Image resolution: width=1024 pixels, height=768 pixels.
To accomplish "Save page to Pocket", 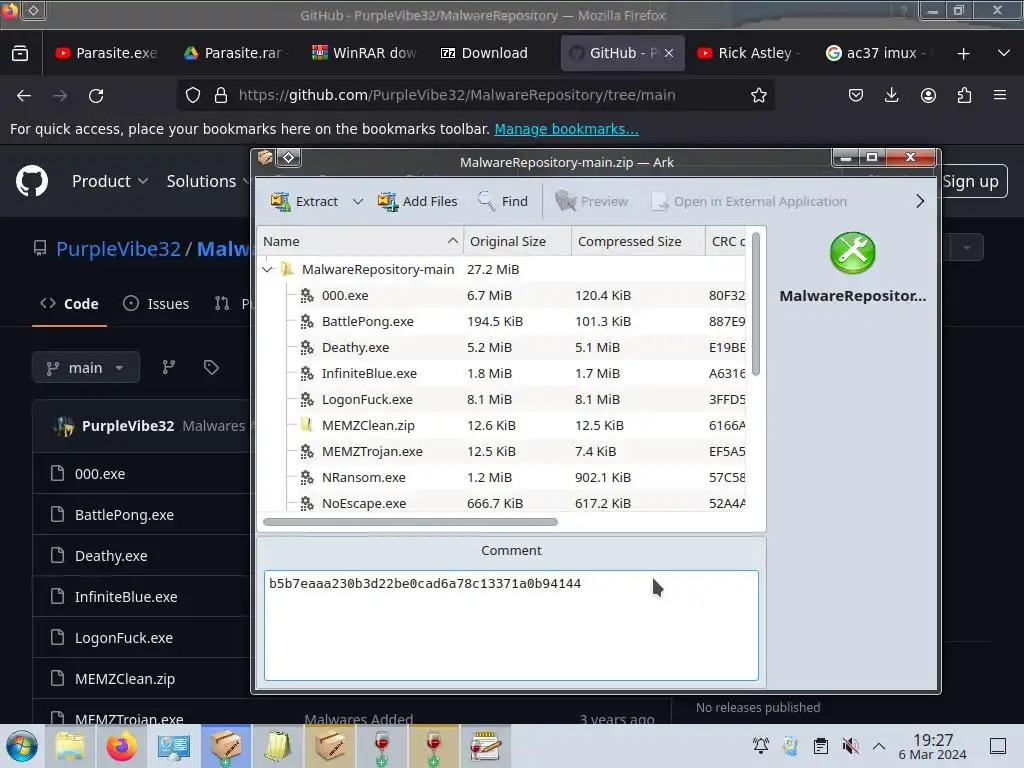I will click(x=856, y=95).
